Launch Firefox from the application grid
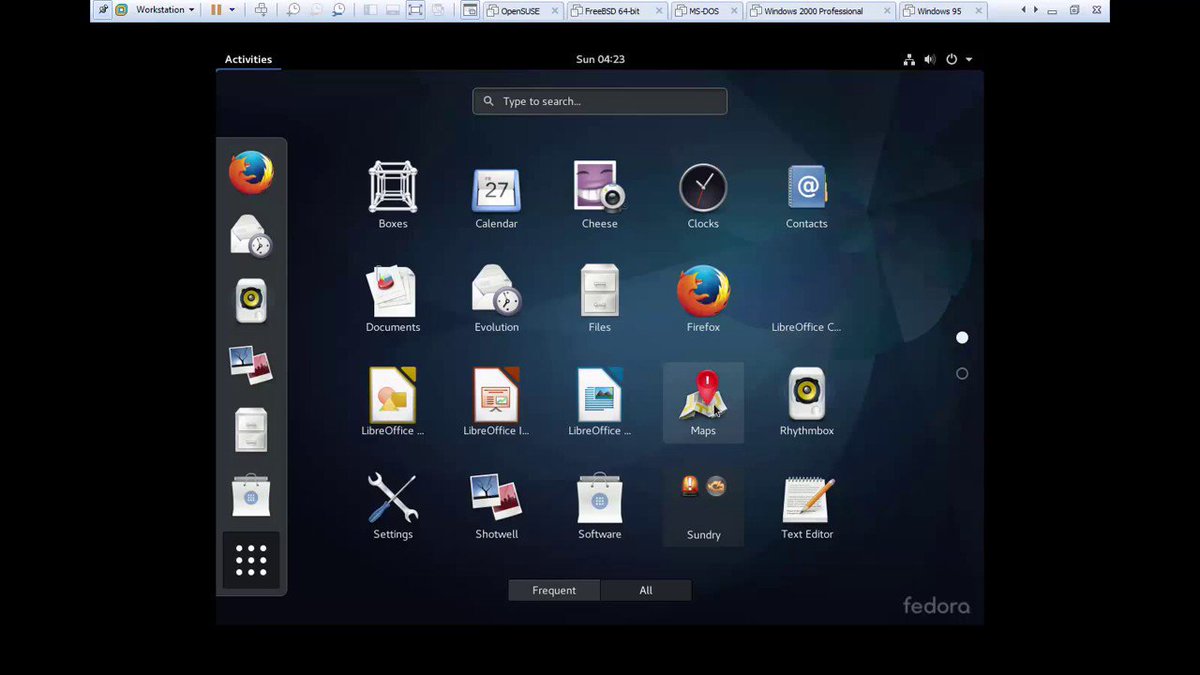This screenshot has width=1200, height=675. pos(703,298)
